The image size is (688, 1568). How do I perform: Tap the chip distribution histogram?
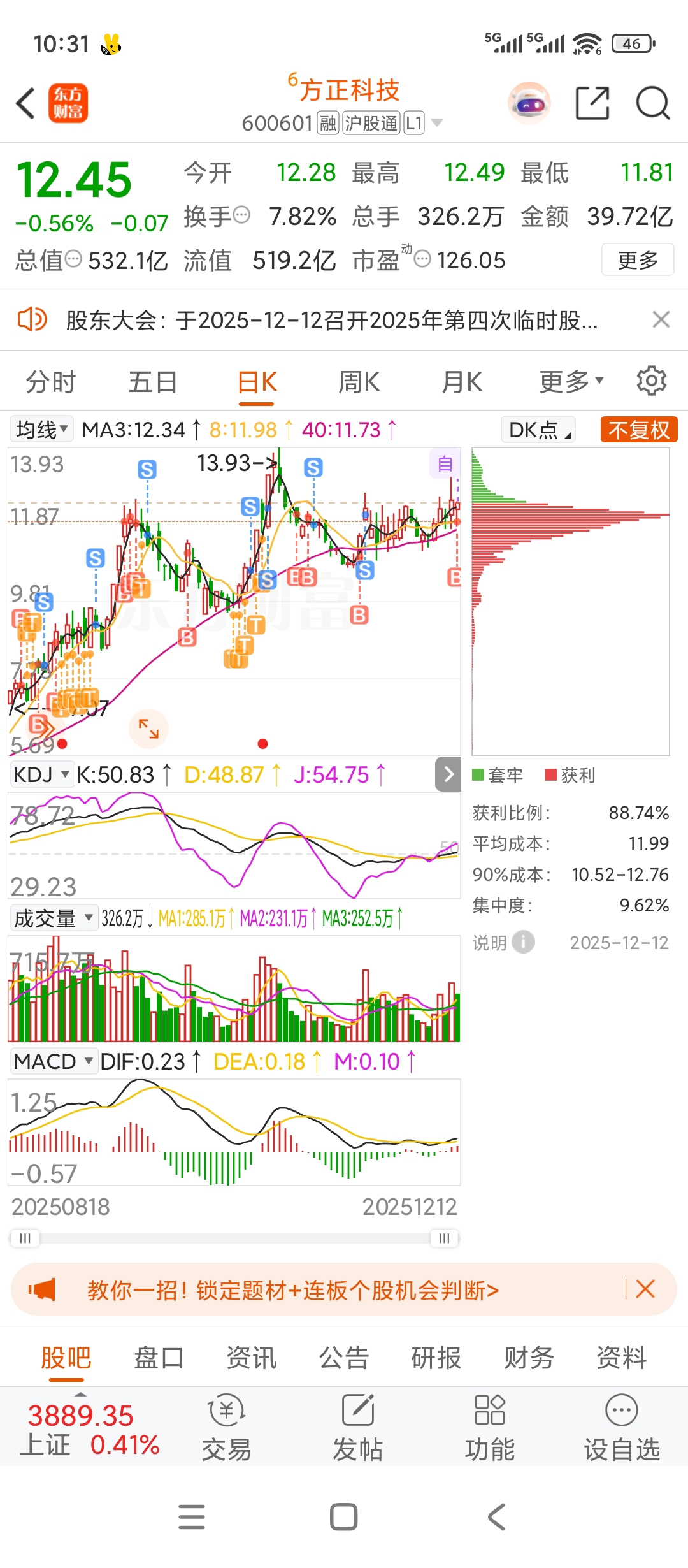[x=570, y=601]
